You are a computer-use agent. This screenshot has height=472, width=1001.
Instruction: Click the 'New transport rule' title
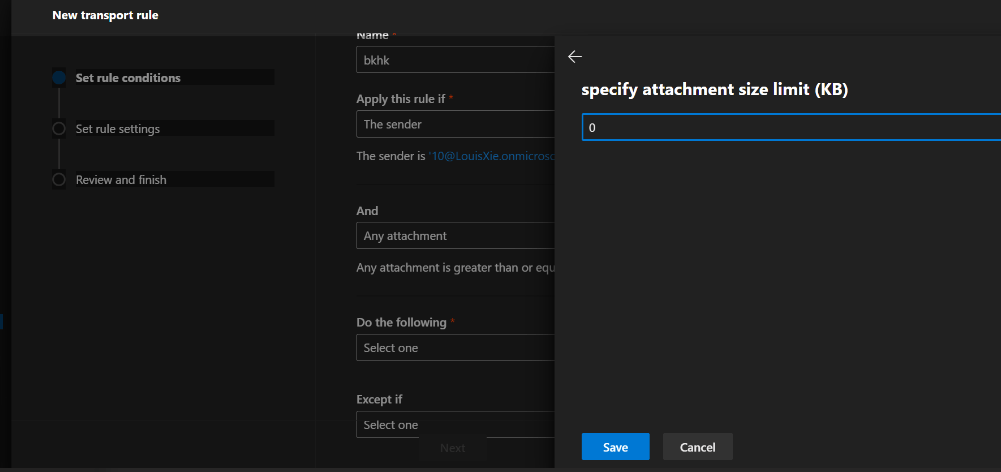(x=105, y=15)
